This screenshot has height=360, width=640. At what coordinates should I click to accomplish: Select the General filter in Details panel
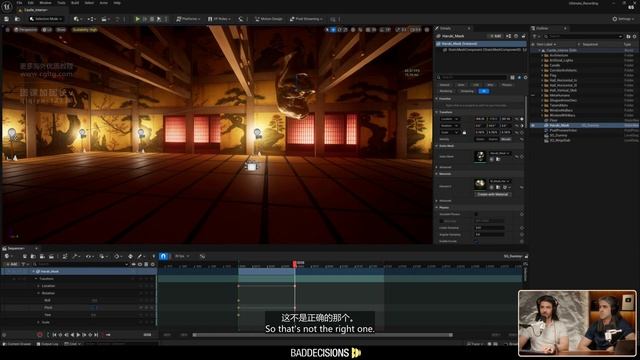tap(444, 85)
